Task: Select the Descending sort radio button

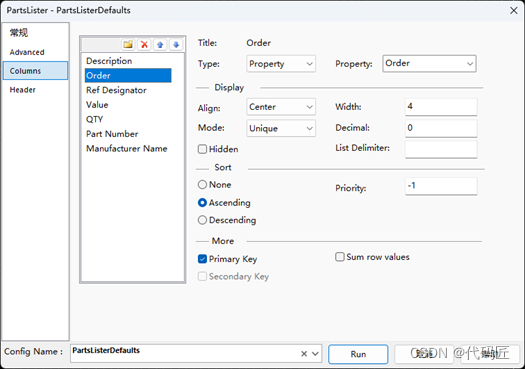Action: pyautogui.click(x=202, y=220)
